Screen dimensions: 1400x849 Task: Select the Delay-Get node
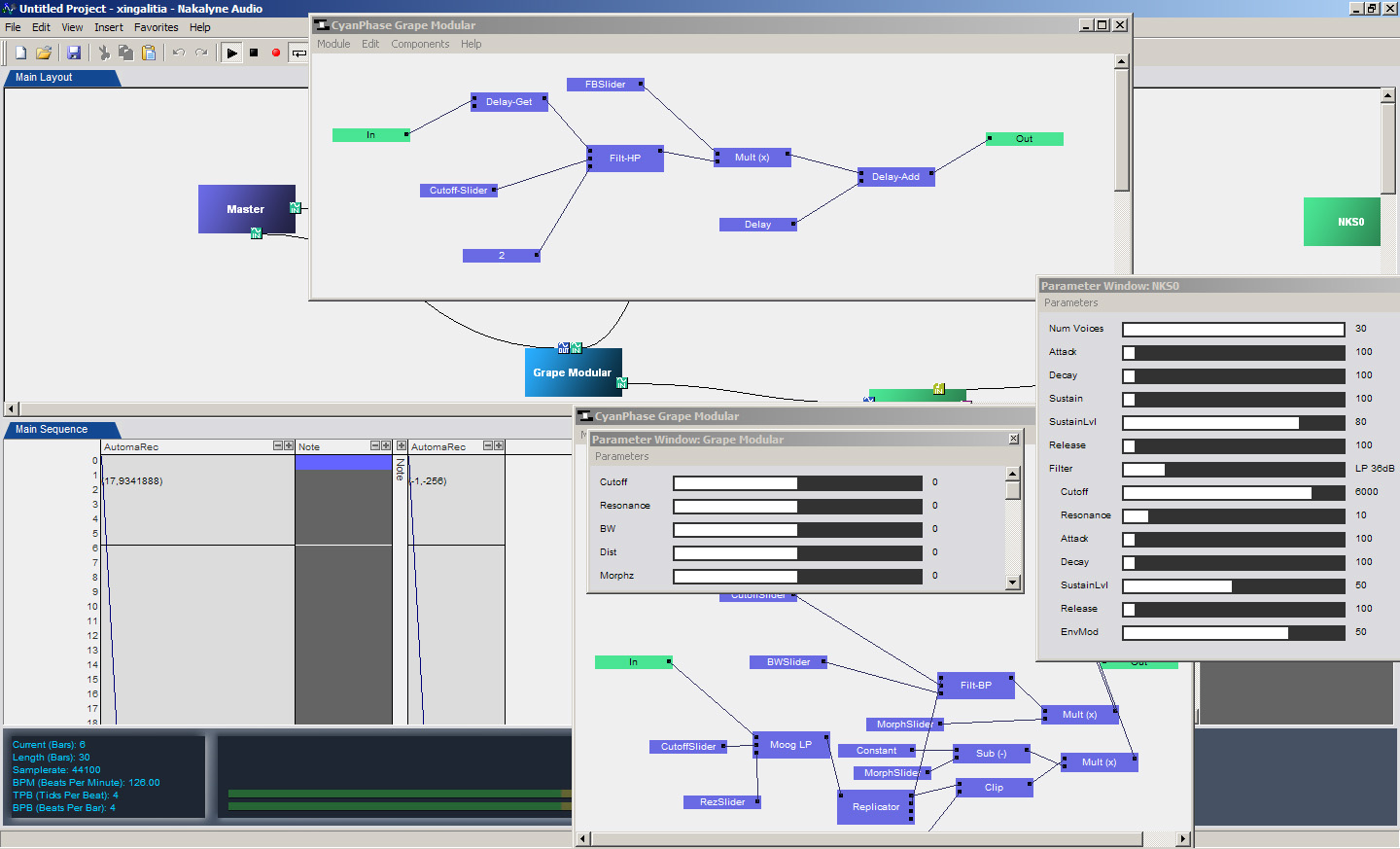[x=509, y=102]
